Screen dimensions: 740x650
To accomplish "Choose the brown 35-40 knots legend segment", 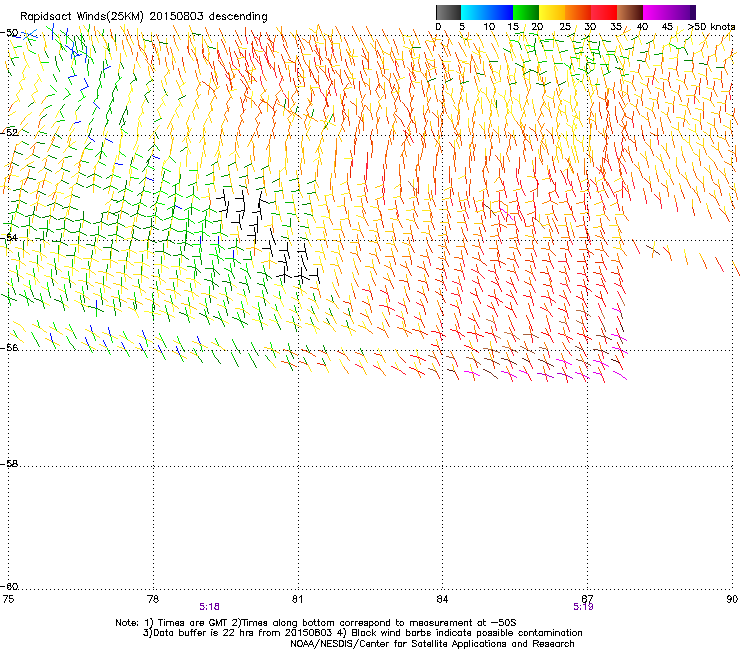I will pos(630,12).
